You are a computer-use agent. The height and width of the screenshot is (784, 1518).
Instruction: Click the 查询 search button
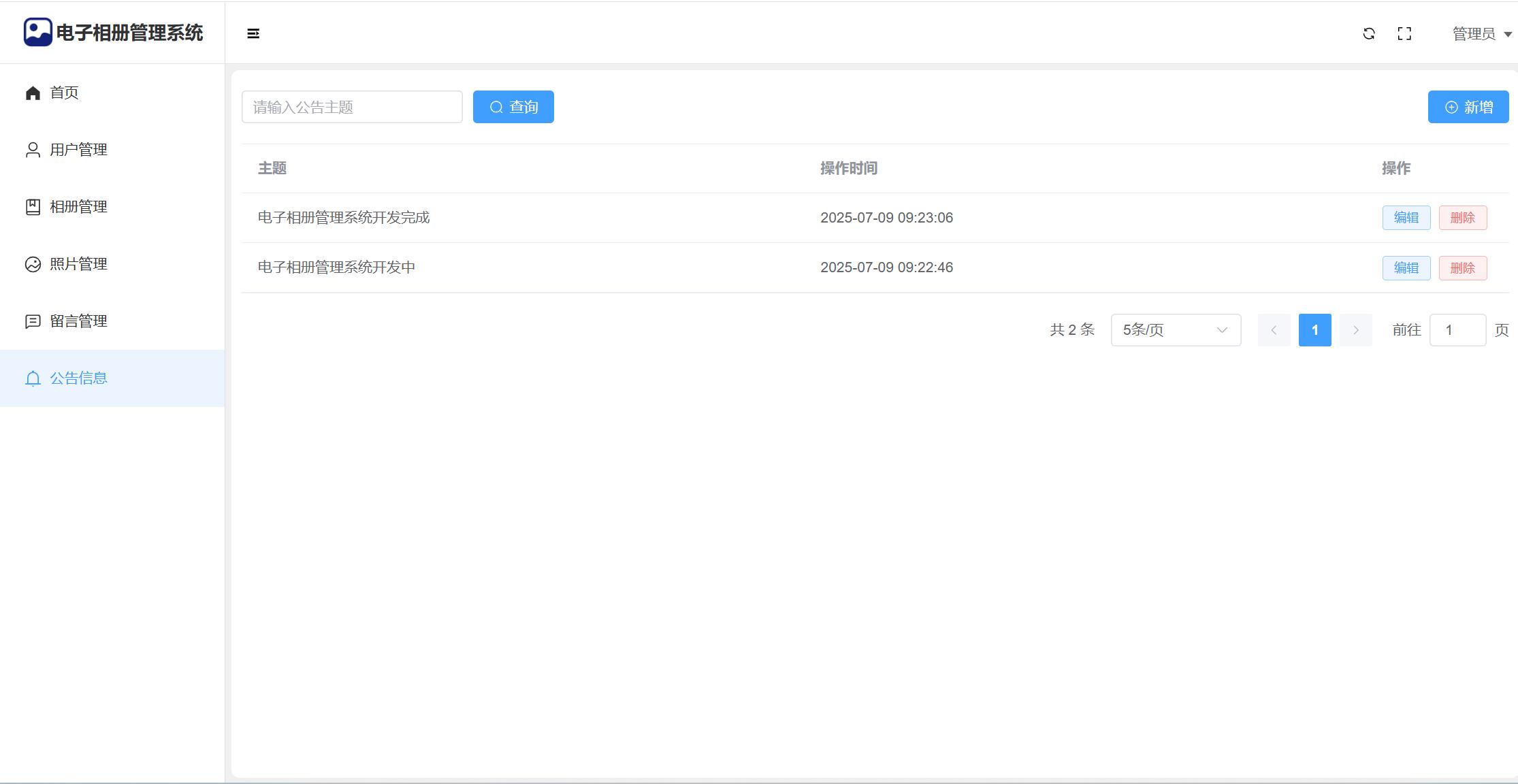(513, 107)
